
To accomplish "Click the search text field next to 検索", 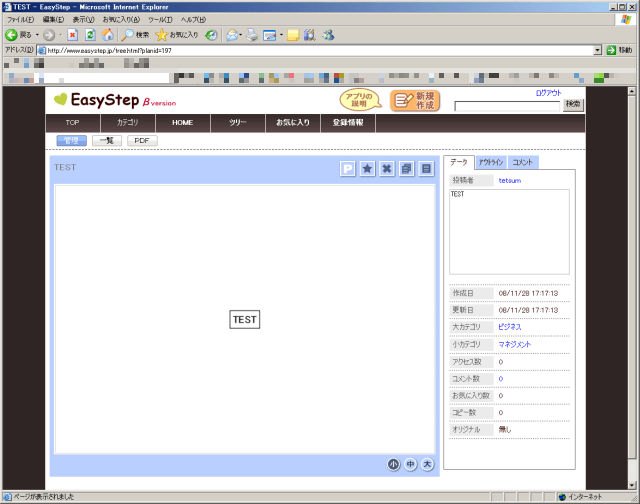I will point(507,105).
